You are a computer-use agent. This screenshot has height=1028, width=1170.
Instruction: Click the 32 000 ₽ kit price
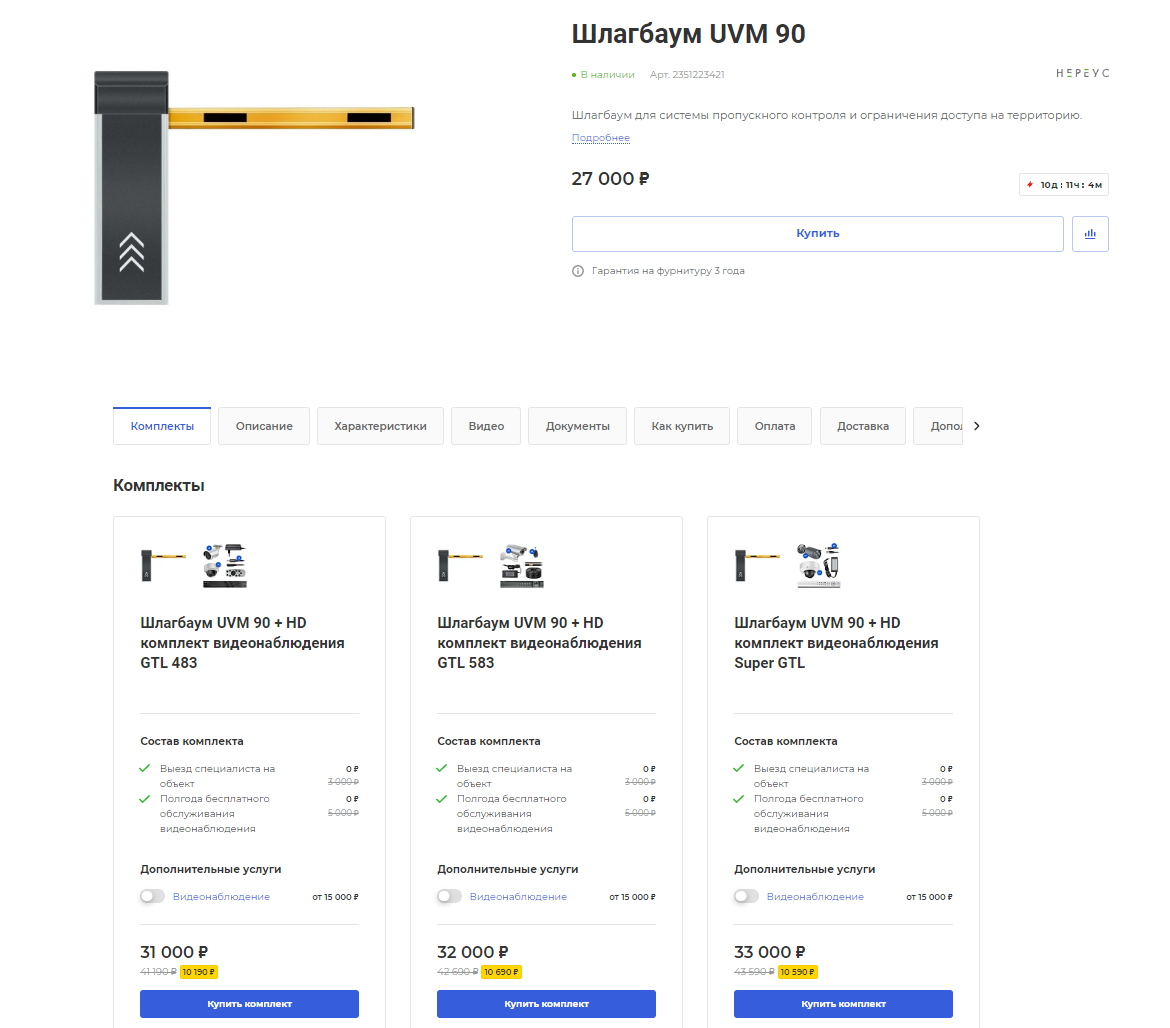click(x=473, y=952)
